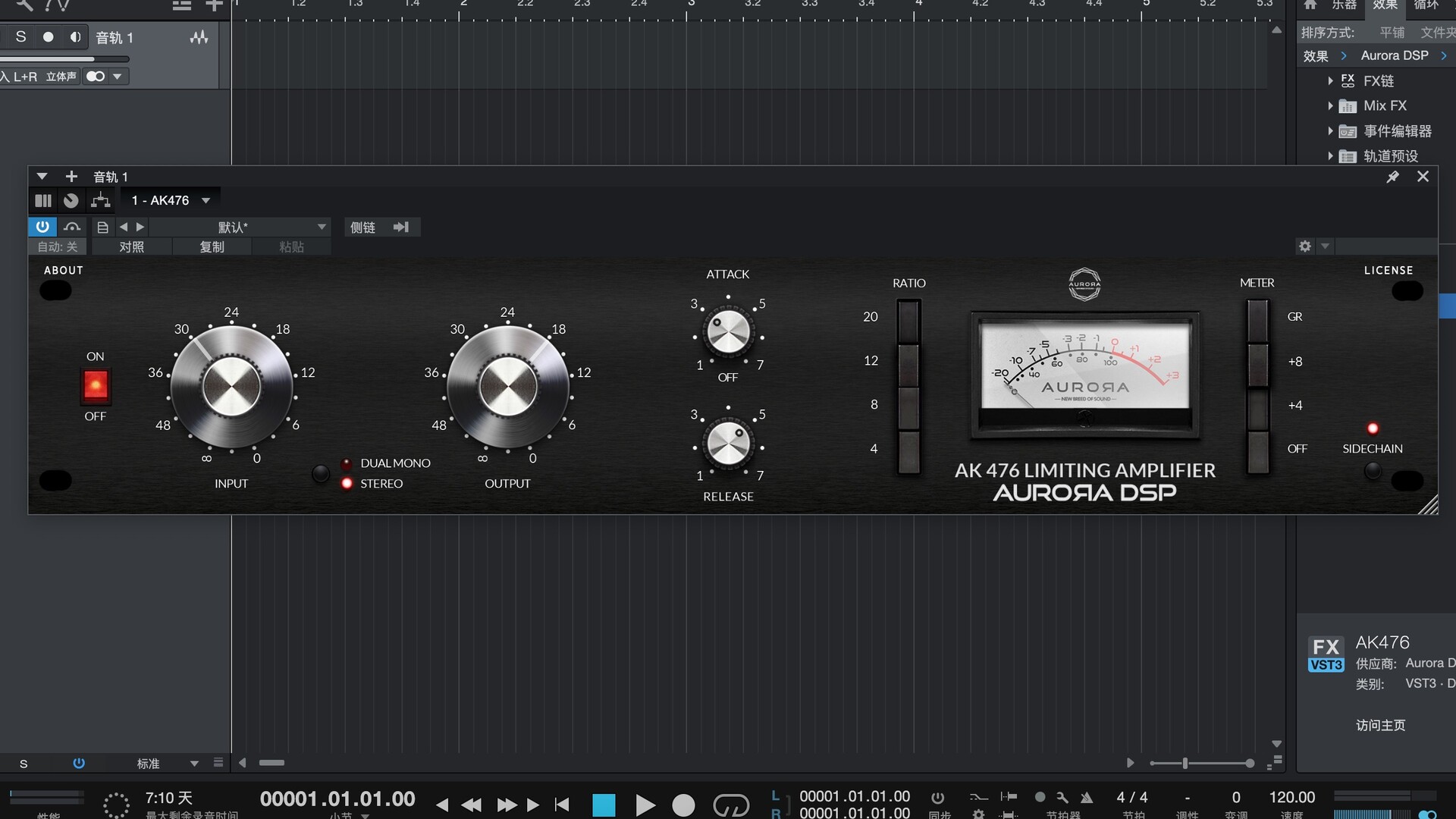
Task: Toggle the loop transport button
Action: click(731, 805)
